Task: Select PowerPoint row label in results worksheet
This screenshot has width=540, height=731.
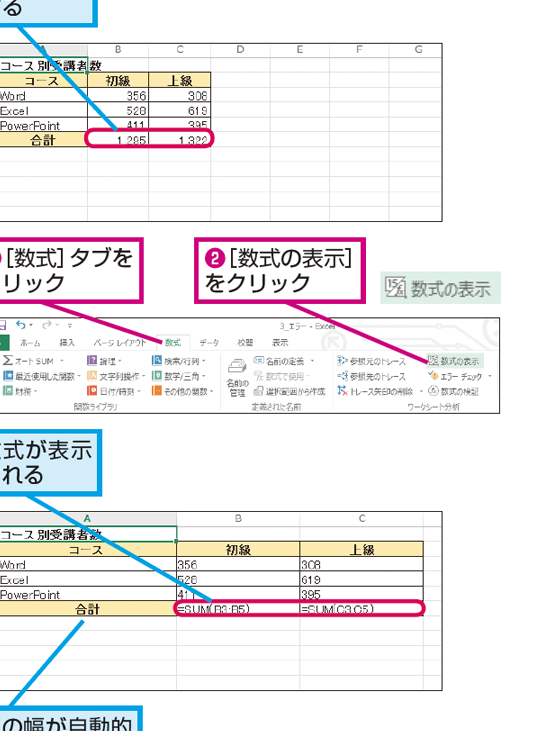Action: point(43,125)
